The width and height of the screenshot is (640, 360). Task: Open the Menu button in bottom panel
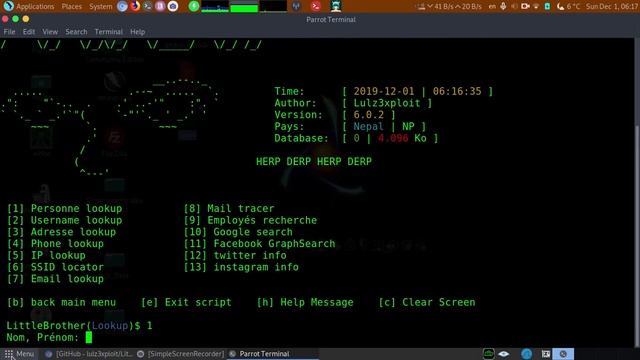pos(19,354)
